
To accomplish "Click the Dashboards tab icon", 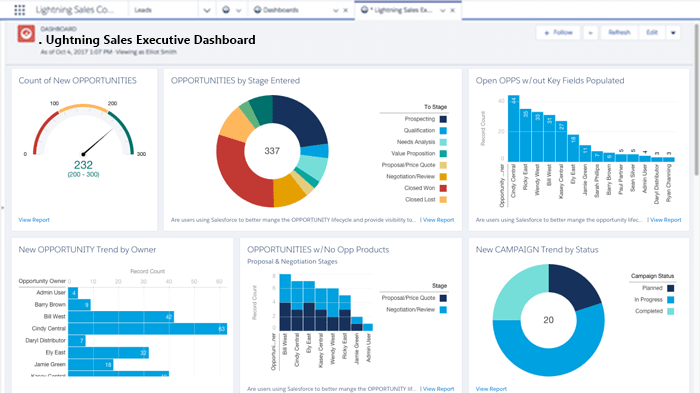I will (258, 9).
